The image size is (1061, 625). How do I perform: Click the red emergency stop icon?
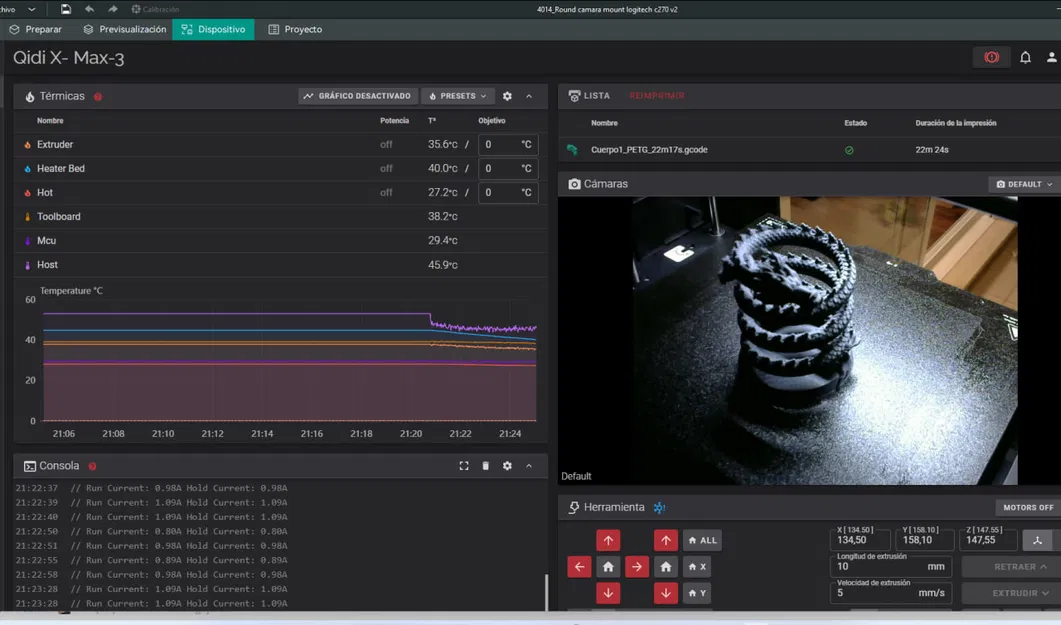point(991,58)
